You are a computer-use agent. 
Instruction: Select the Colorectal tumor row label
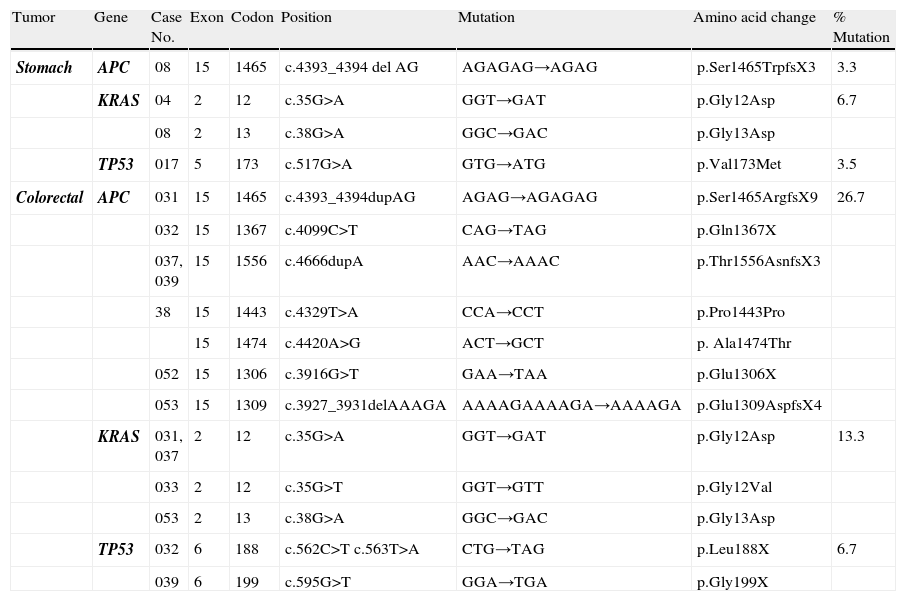coord(49,198)
